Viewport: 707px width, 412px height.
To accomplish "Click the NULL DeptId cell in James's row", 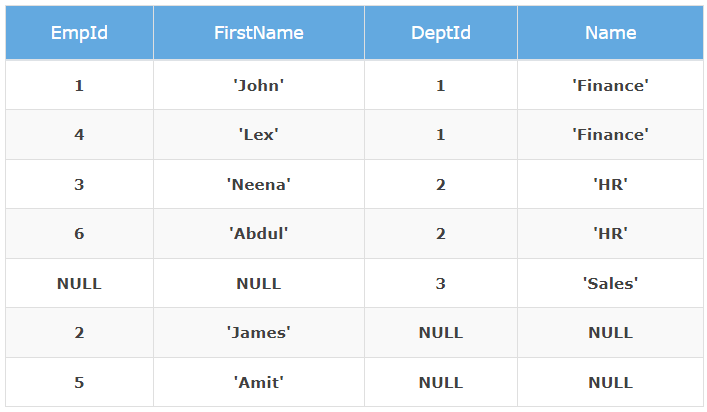I will [x=440, y=333].
